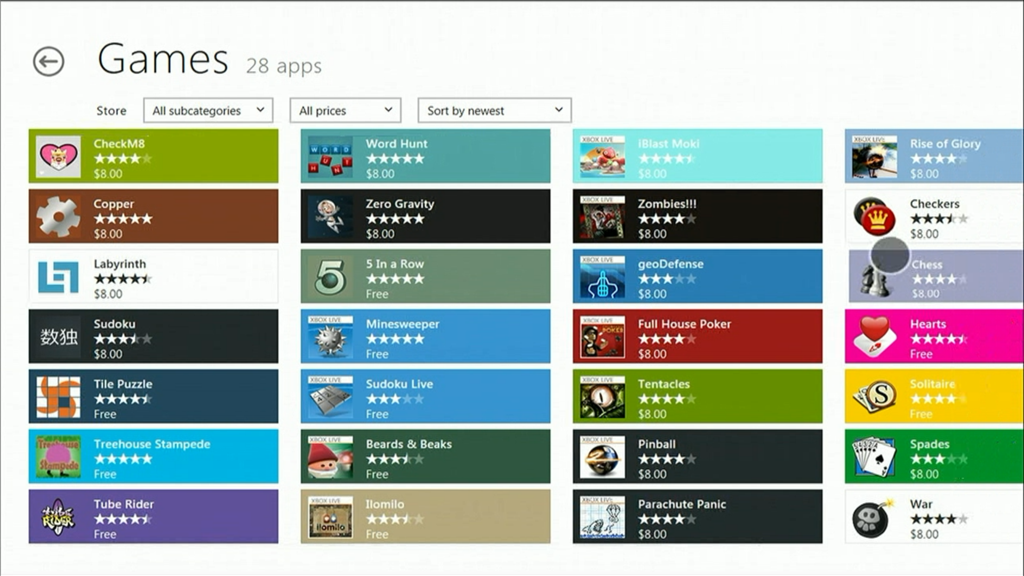Open the 5 In a Row title

coord(394,264)
